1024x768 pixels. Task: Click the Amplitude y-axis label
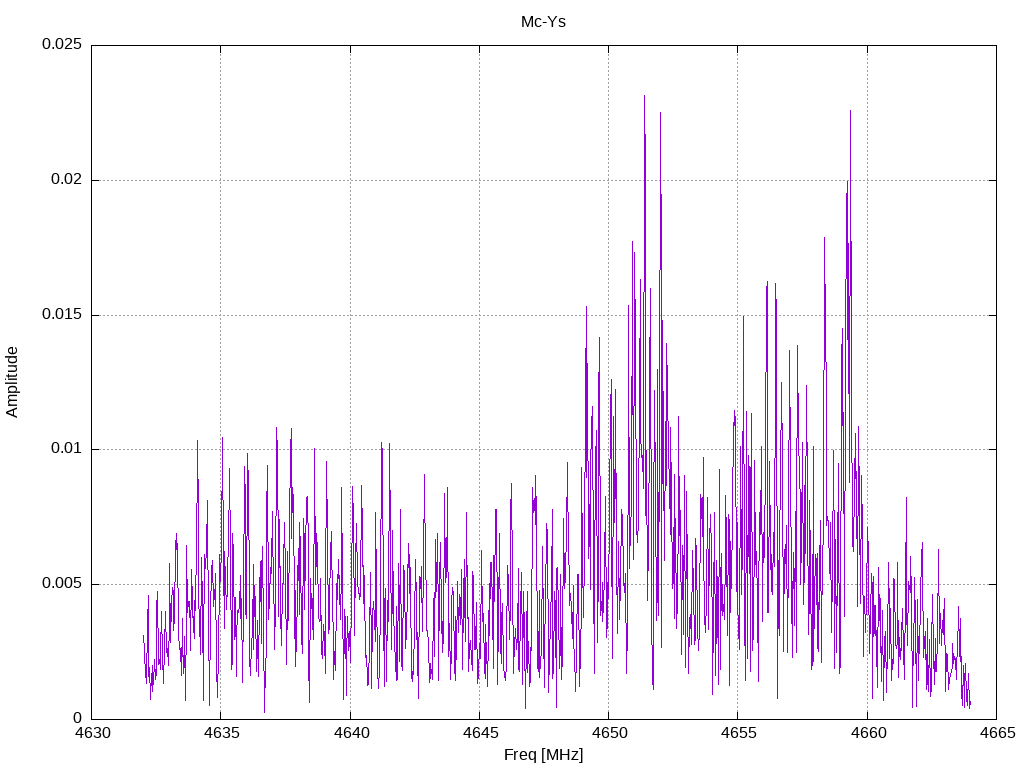click(x=12, y=382)
